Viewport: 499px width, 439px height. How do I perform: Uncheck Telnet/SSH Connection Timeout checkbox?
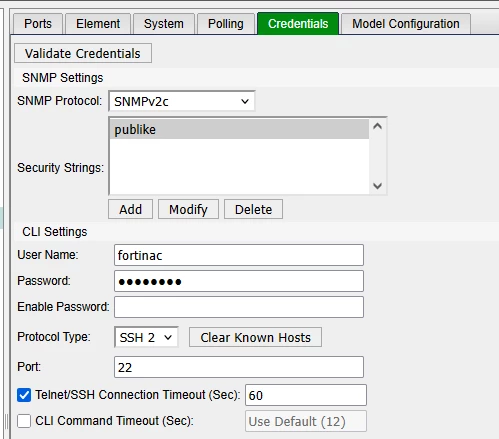(24, 395)
